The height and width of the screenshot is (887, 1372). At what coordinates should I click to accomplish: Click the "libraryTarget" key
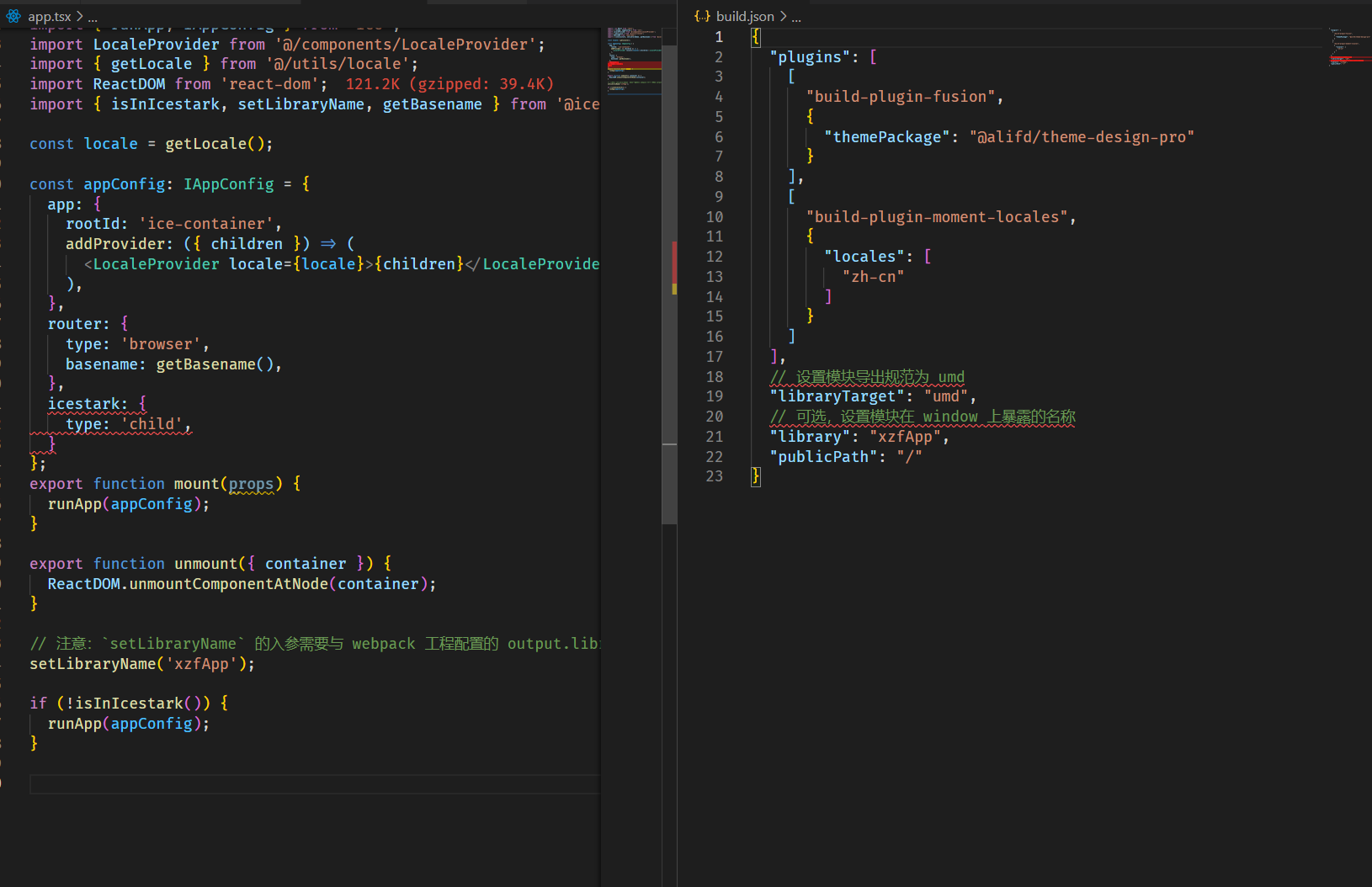click(x=837, y=396)
